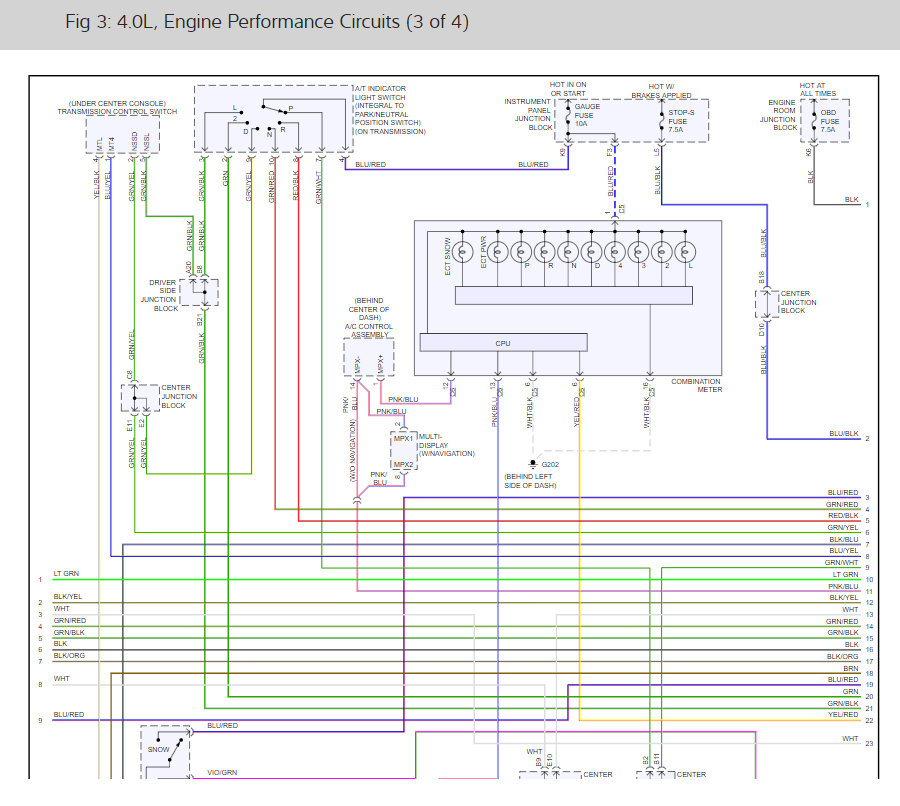This screenshot has width=900, height=806.
Task: Click the D gear indicator lamp
Action: click(x=591, y=252)
